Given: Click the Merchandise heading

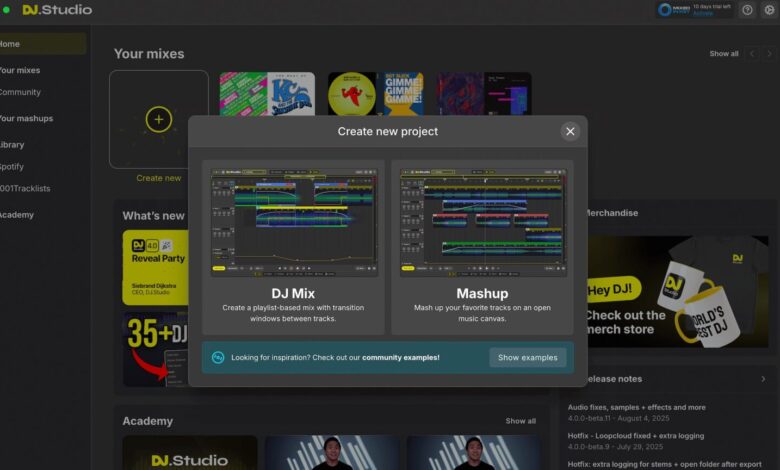Looking at the screenshot, I should [x=613, y=213].
